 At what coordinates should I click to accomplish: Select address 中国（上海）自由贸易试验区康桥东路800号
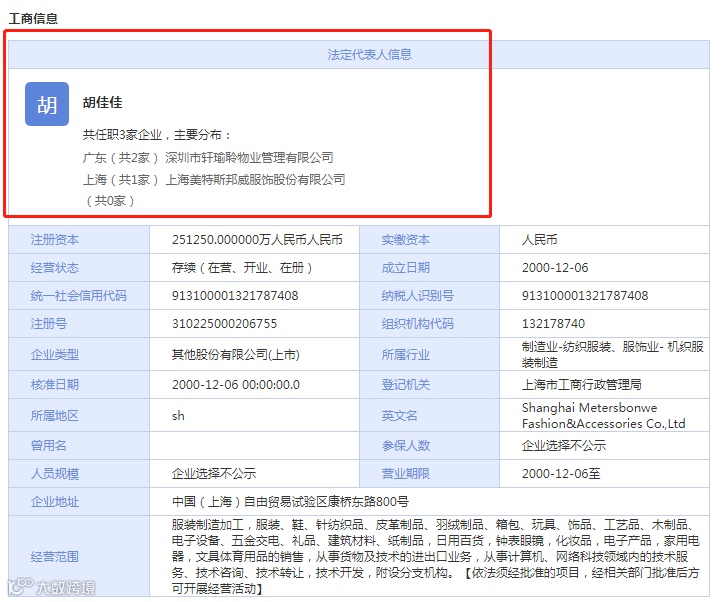click(290, 502)
